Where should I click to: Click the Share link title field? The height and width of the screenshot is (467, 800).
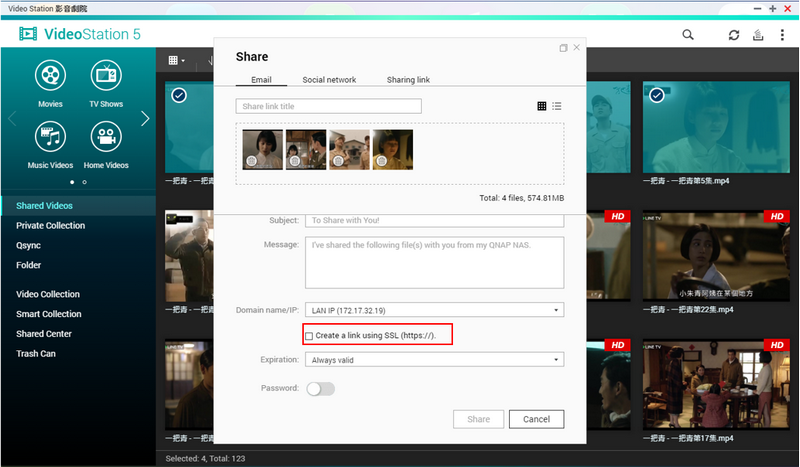[x=329, y=106]
